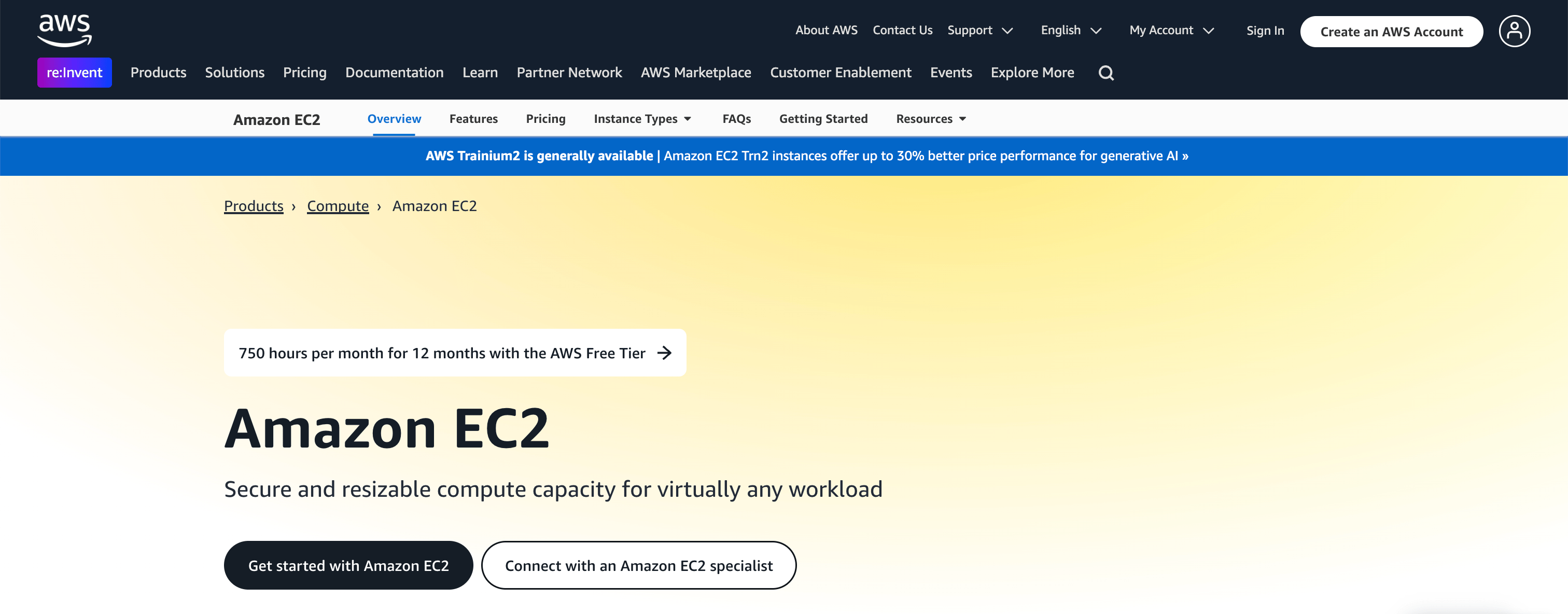The height and width of the screenshot is (614, 1568).
Task: Switch to Pricing tab in EC2 subnav
Action: coord(545,119)
